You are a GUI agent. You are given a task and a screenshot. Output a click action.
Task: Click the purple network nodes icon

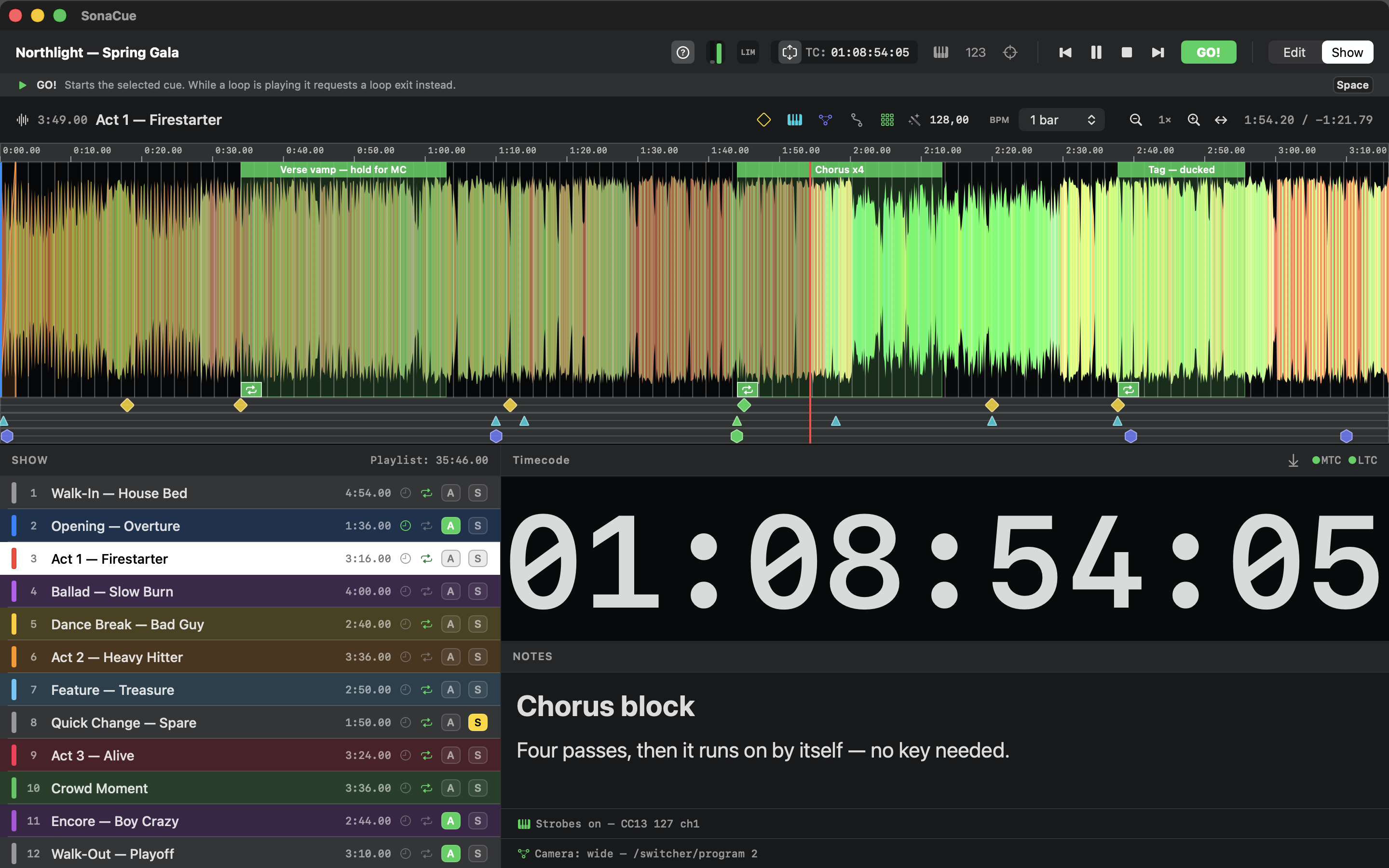pos(825,120)
